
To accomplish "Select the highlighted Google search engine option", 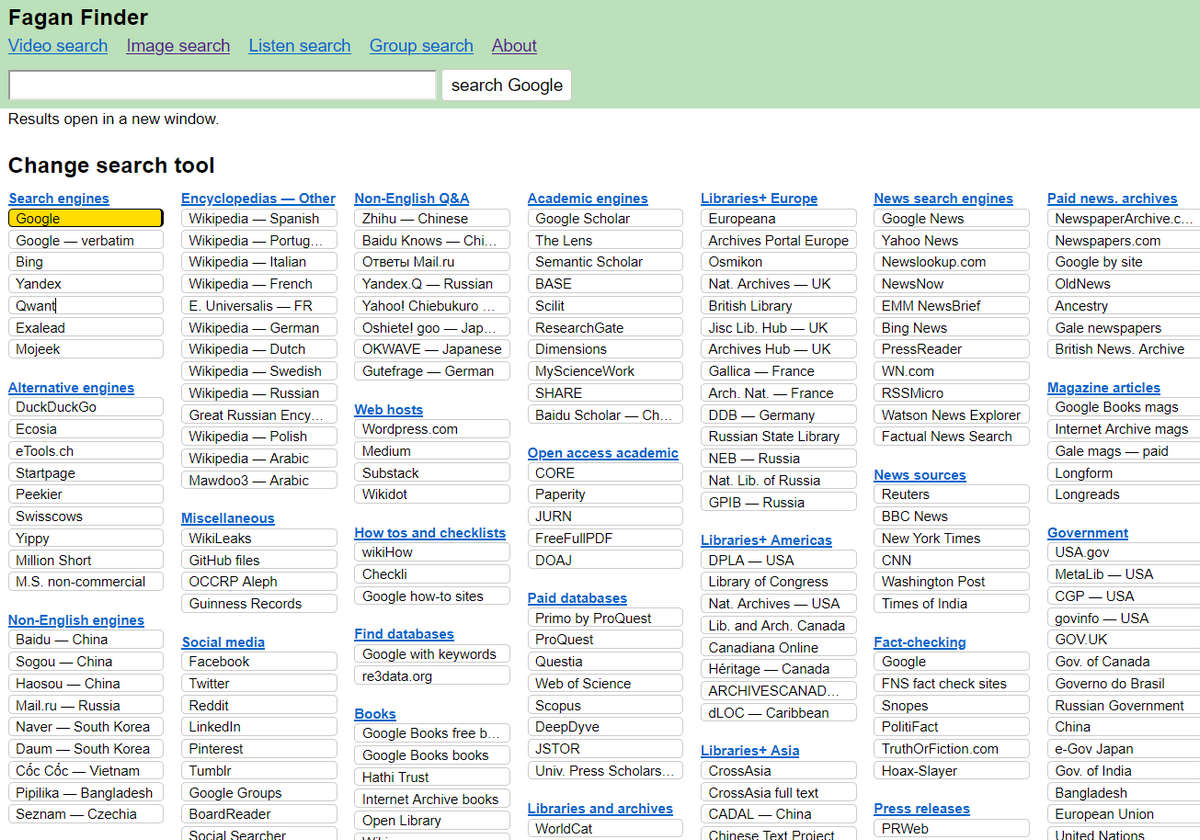I will click(86, 218).
